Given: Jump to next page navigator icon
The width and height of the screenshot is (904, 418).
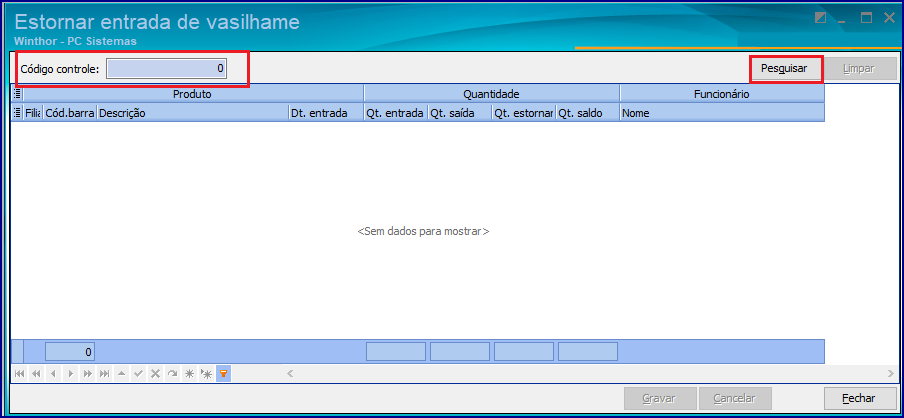Looking at the screenshot, I should 87,374.
